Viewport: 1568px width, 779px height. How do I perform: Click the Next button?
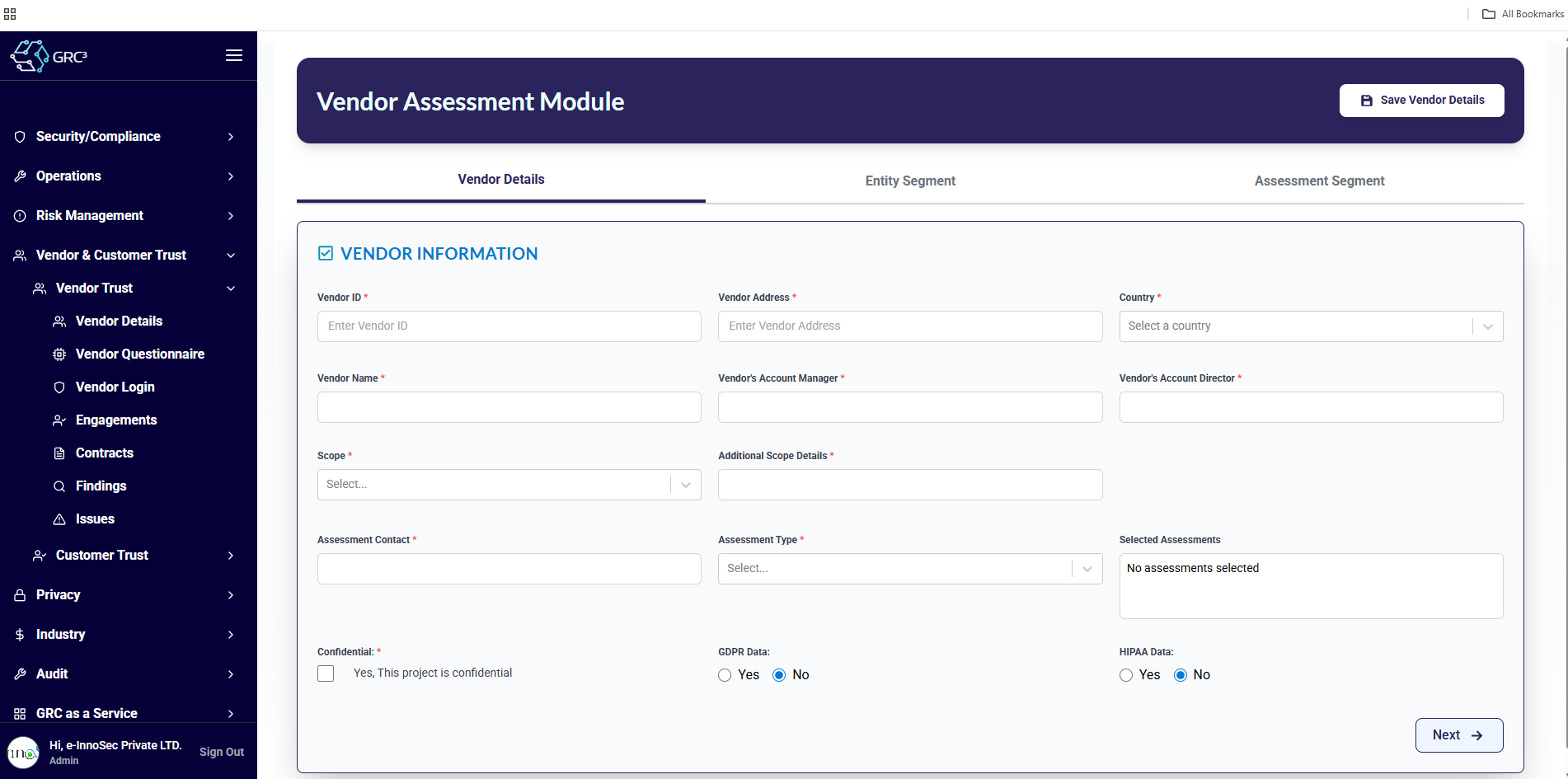(x=1458, y=735)
